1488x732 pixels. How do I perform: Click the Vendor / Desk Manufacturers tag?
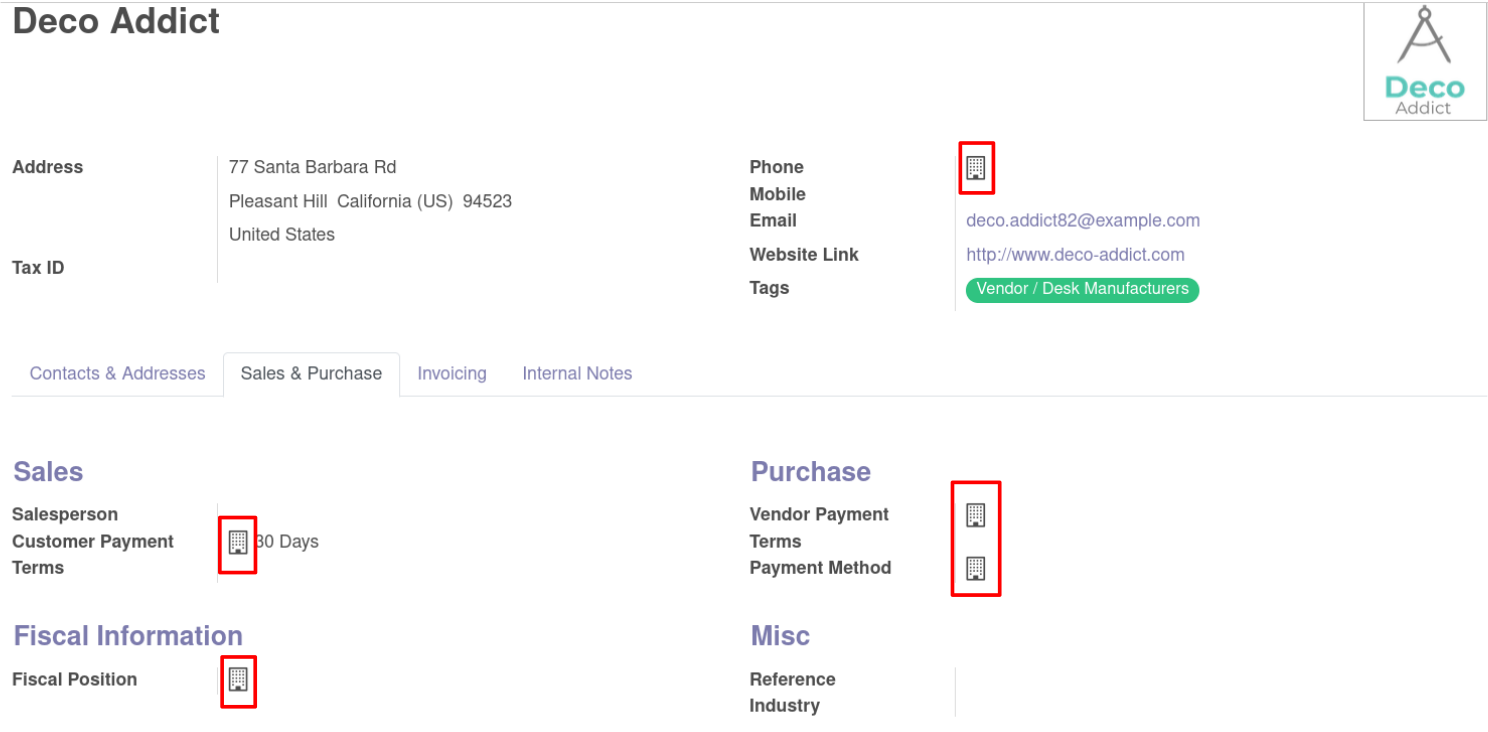(x=1082, y=289)
